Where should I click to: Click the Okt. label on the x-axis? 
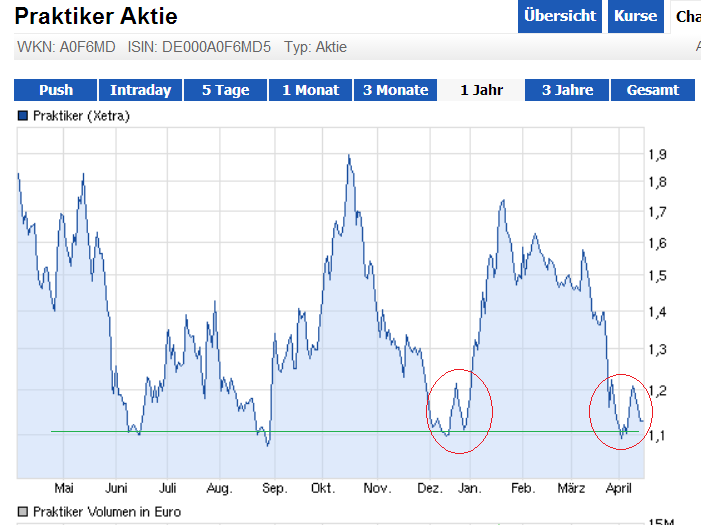pos(323,488)
